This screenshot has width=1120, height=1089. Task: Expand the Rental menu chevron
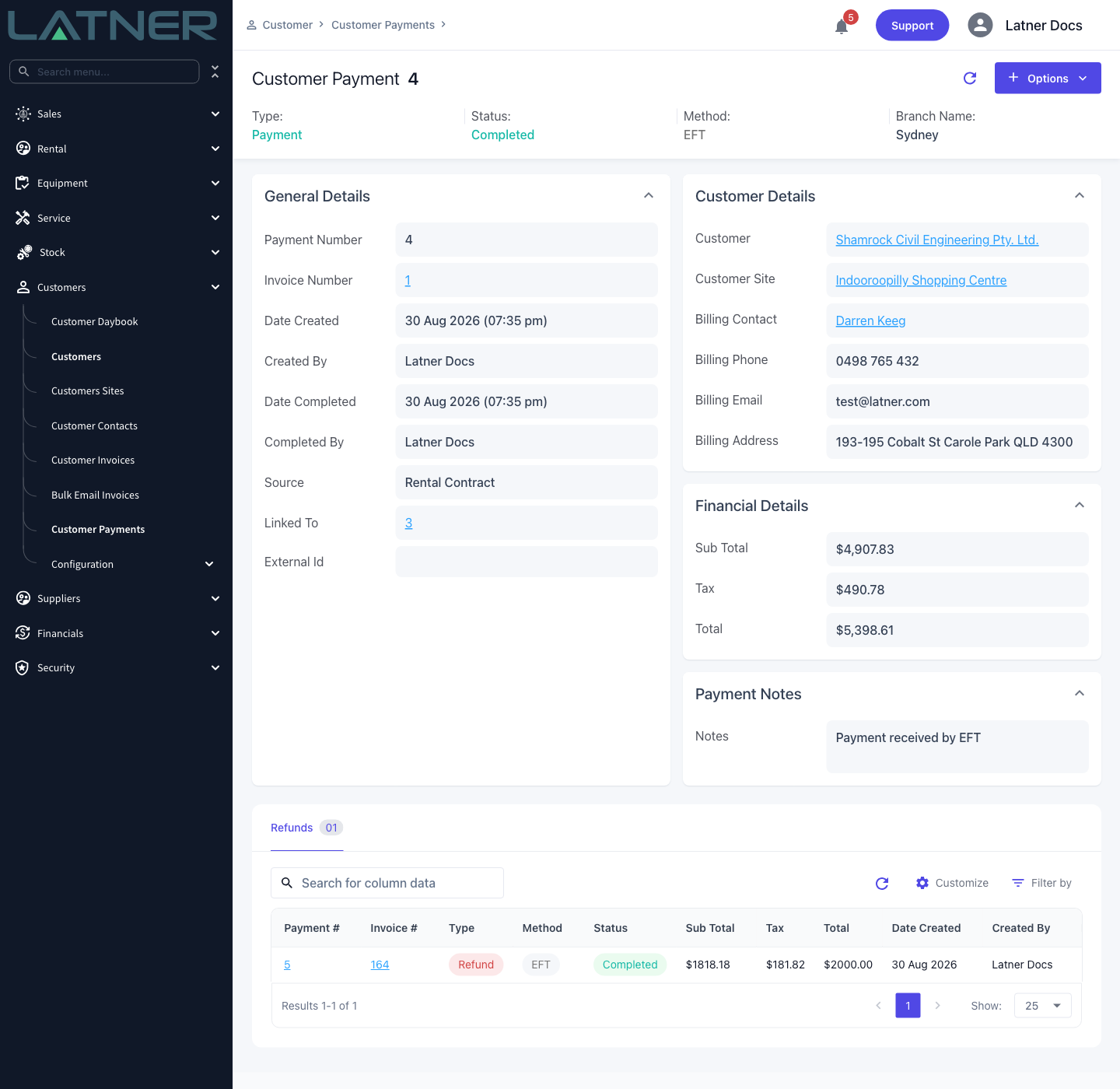(x=215, y=149)
